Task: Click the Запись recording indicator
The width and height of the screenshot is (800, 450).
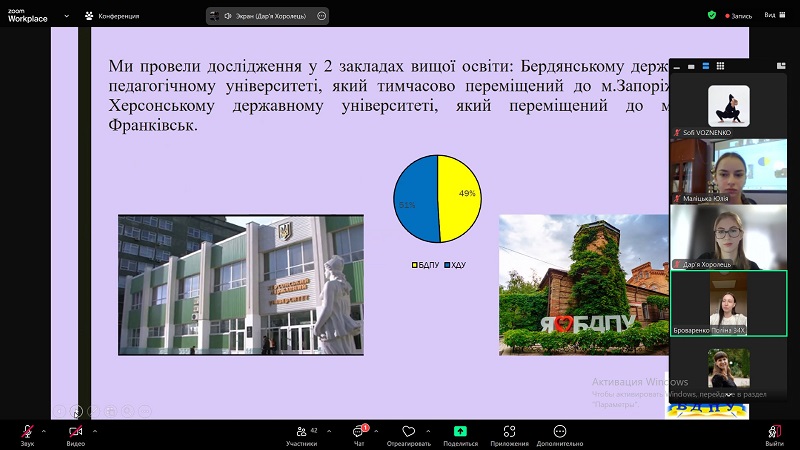Action: click(x=738, y=16)
